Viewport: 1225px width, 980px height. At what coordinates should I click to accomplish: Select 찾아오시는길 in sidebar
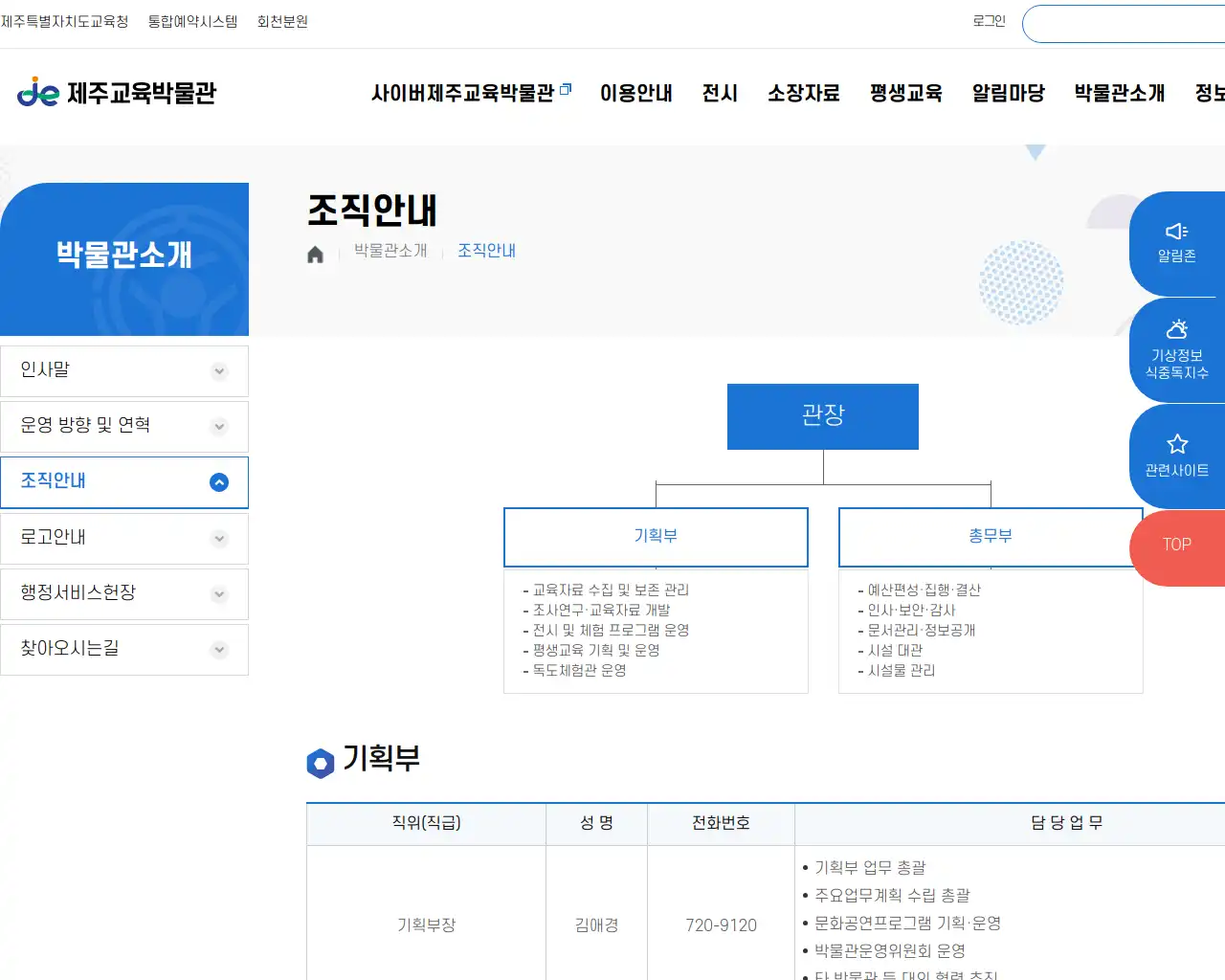point(124,650)
